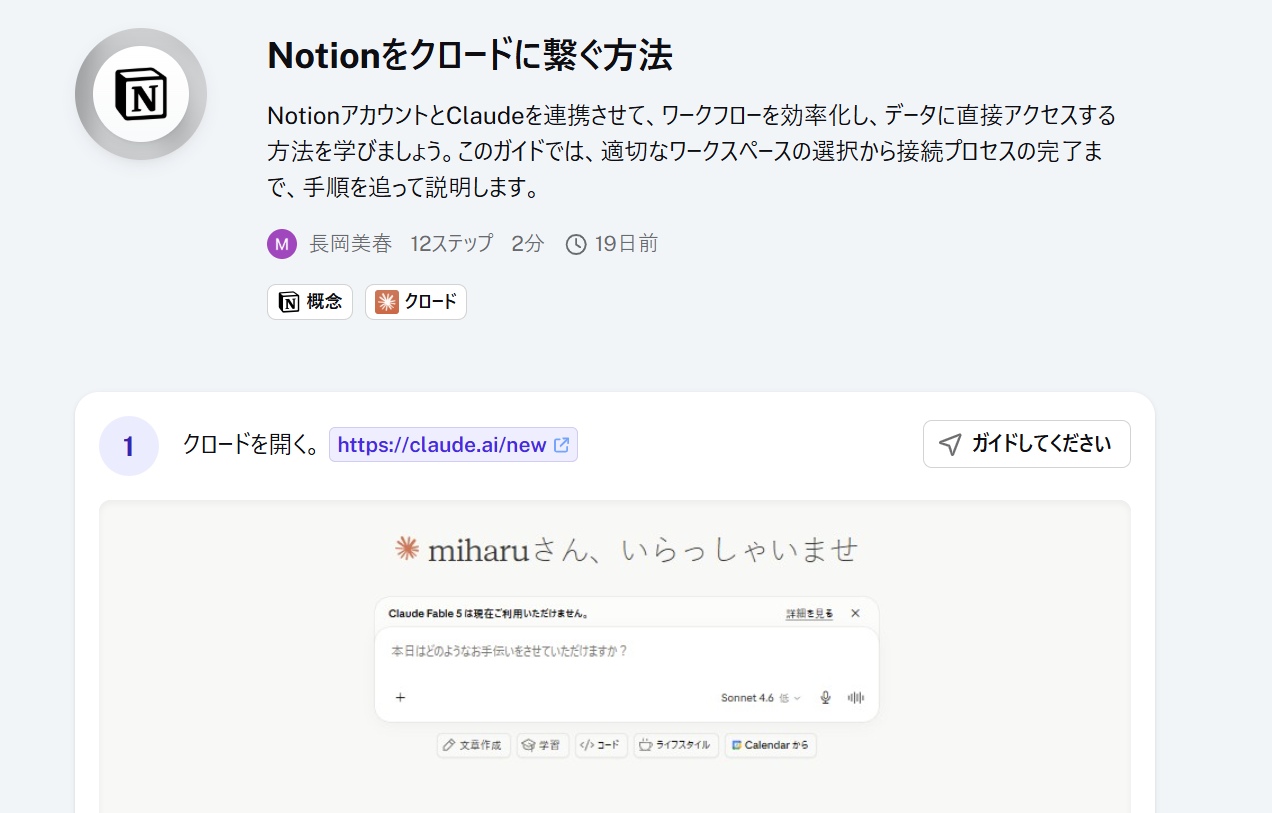Viewport: 1272px width, 813px height.
Task: Dismiss the Claude Fable 5 banner with X
Action: pyautogui.click(x=855, y=613)
